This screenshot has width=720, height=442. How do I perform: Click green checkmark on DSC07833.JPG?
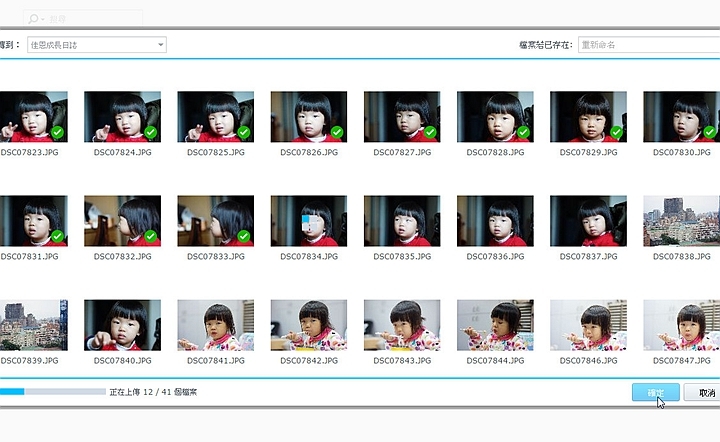244,236
